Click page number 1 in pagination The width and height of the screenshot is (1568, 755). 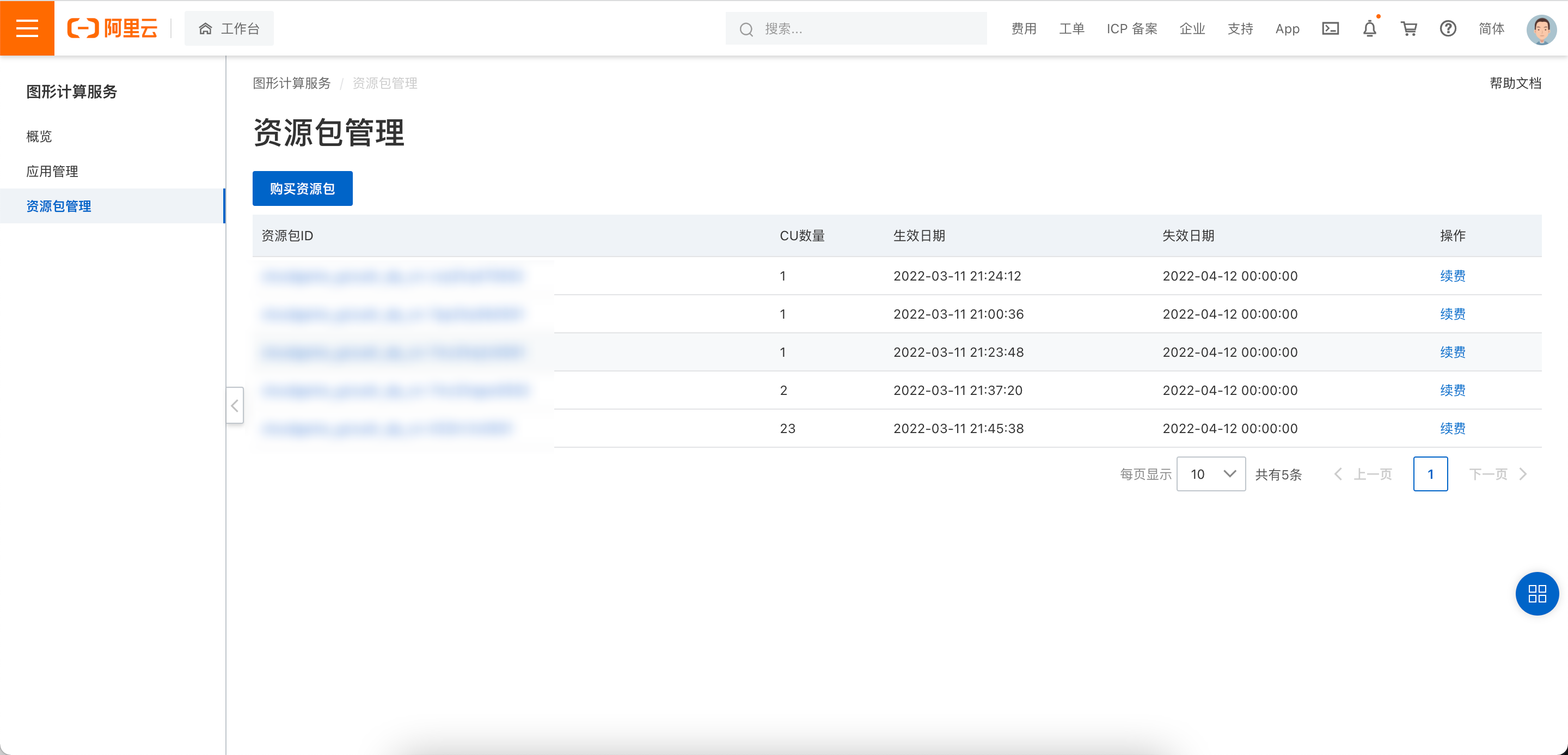click(1430, 474)
